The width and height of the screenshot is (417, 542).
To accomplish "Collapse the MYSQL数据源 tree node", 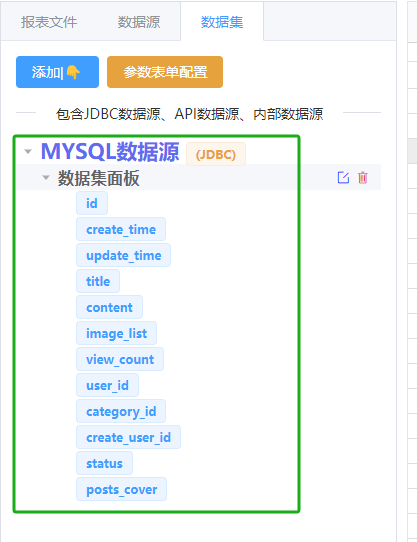I will 28,151.
